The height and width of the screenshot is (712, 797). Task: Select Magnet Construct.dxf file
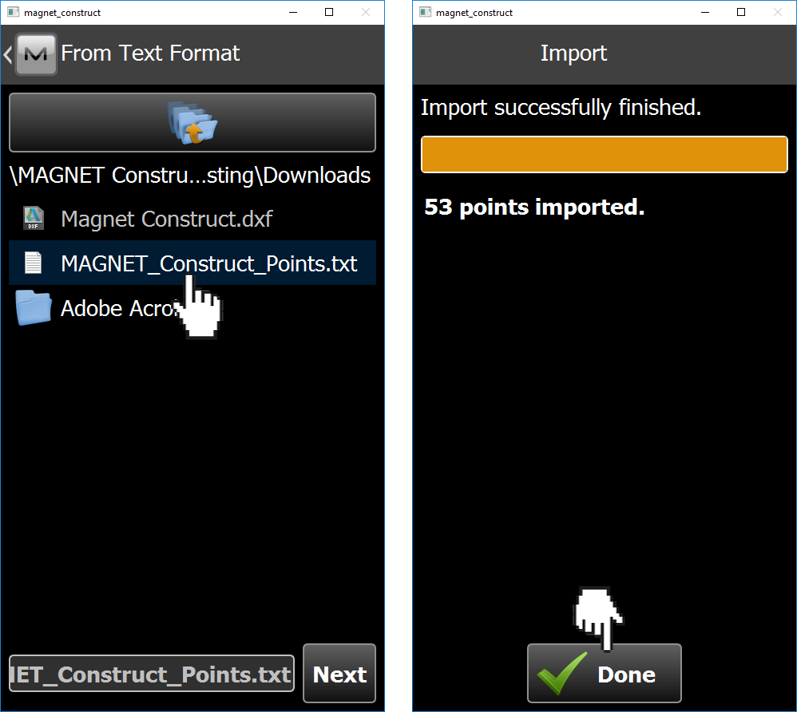192,219
